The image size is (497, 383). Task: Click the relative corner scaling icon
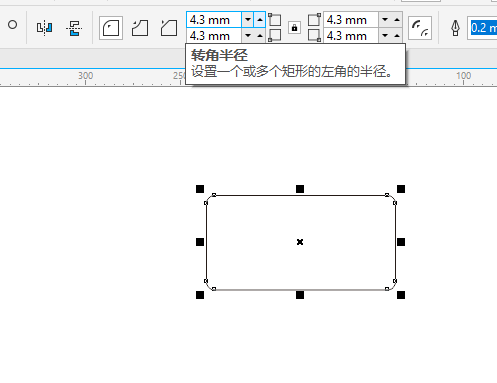(x=420, y=28)
